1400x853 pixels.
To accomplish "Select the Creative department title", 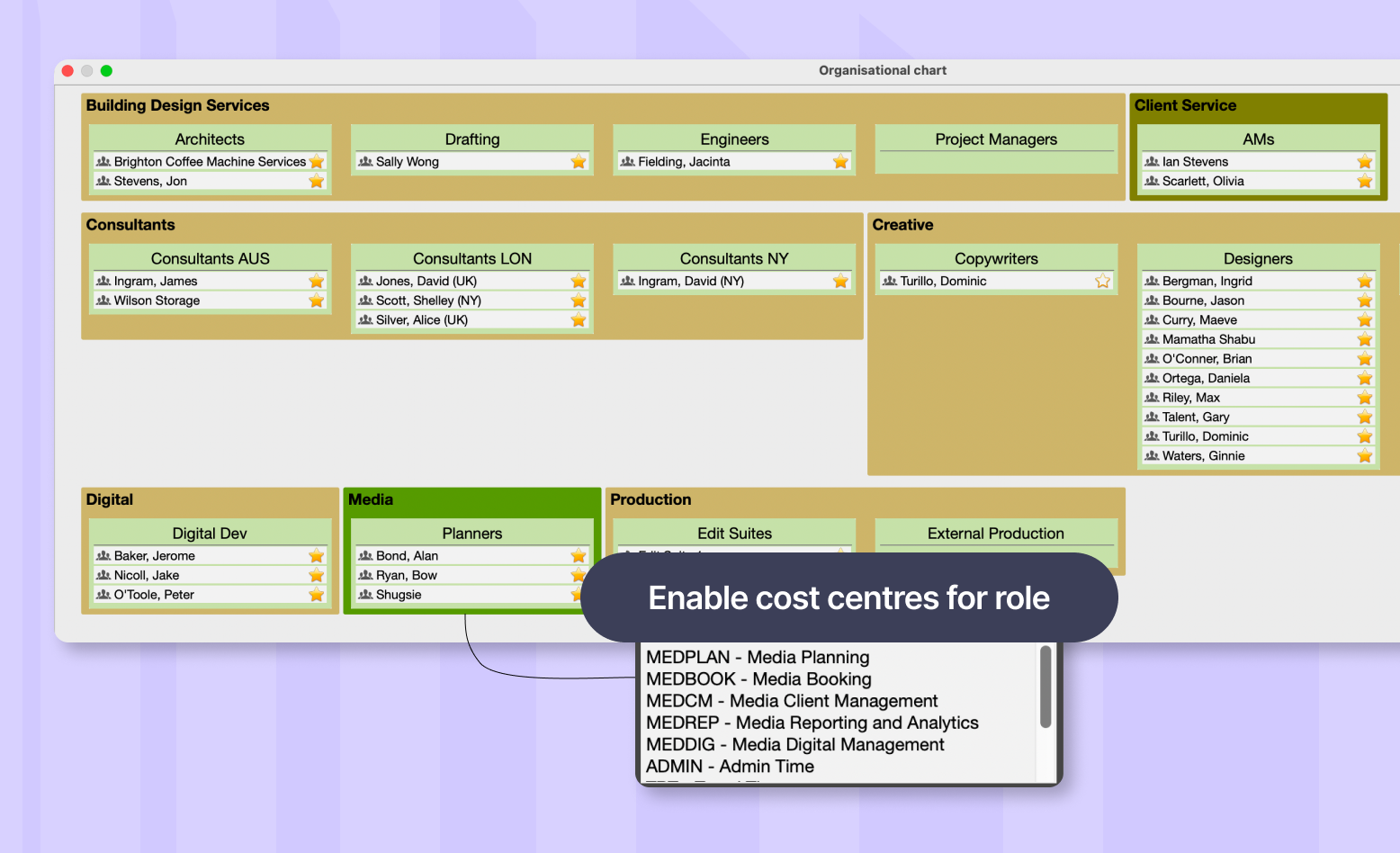I will 902,225.
